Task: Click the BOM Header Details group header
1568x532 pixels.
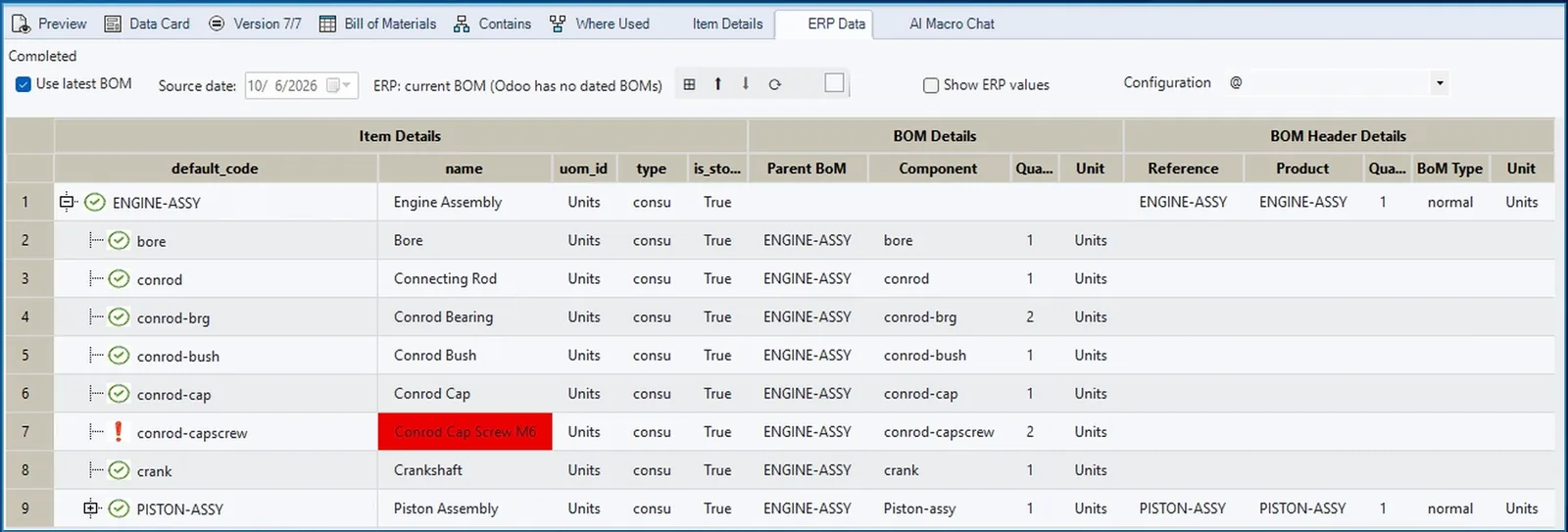Action: pos(1338,136)
